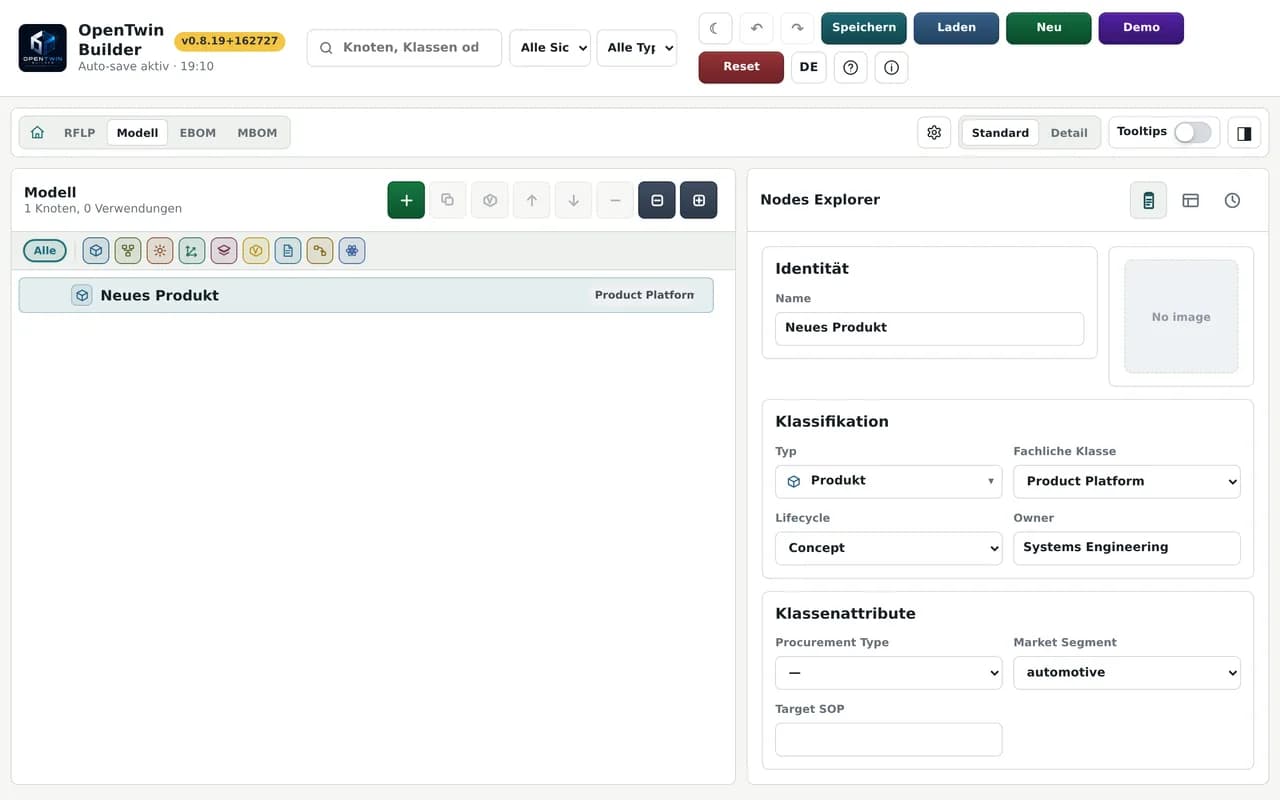Switch to Standard view mode
This screenshot has width=1280, height=800.
pos(1000,132)
